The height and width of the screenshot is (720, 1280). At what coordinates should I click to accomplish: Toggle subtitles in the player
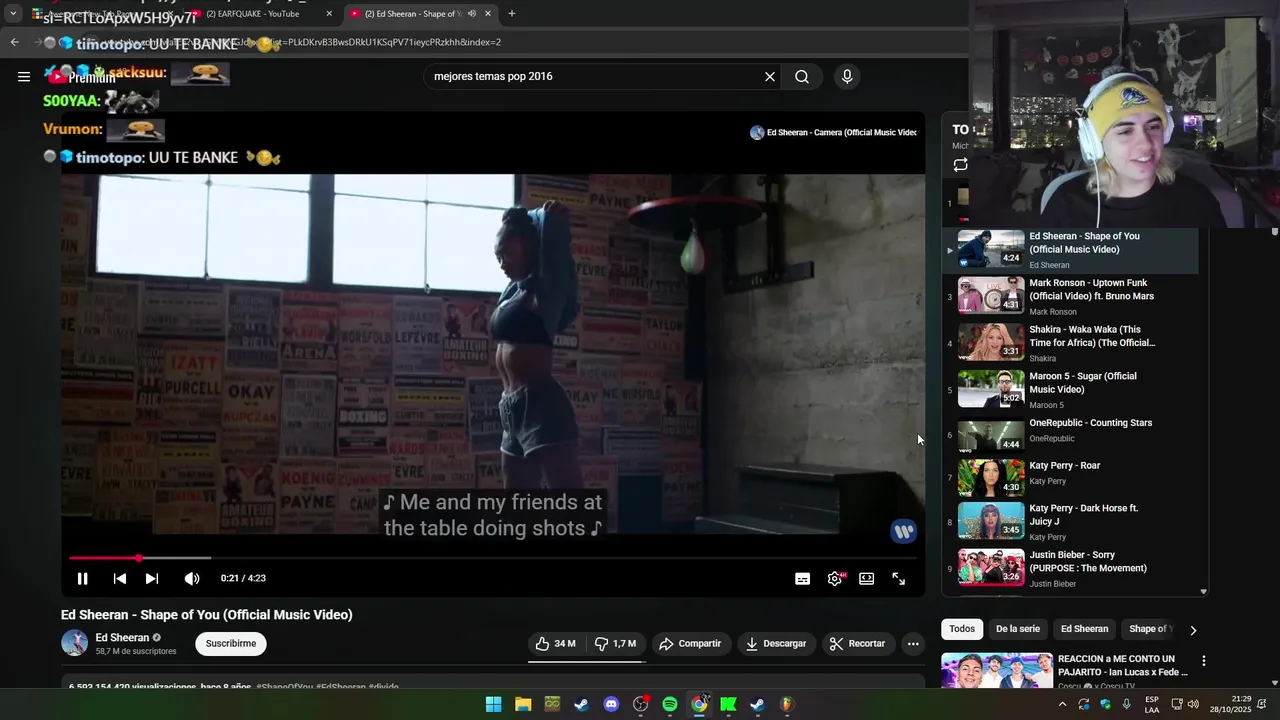802,578
